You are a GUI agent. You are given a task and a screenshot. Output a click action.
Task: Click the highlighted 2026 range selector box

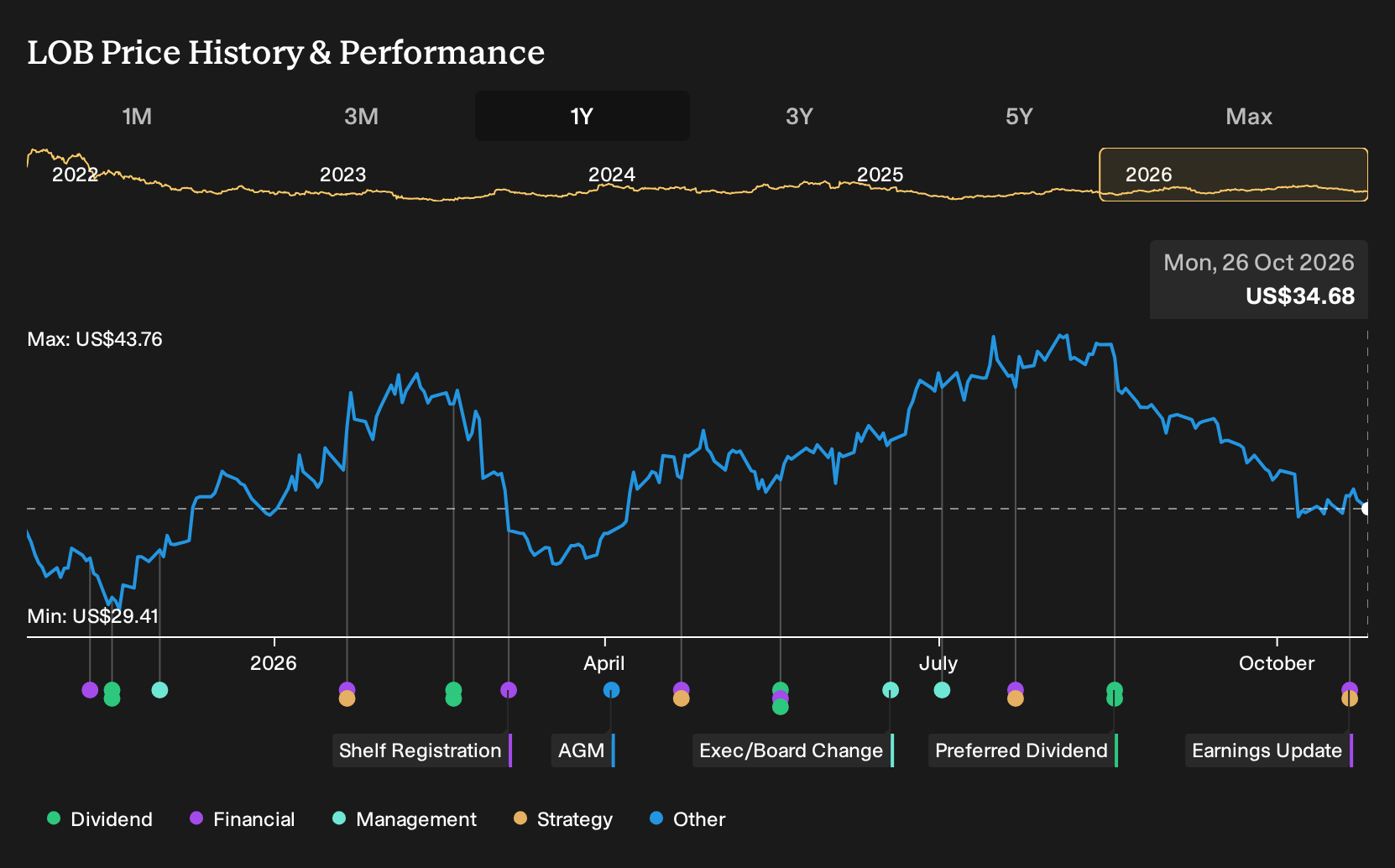(1234, 175)
